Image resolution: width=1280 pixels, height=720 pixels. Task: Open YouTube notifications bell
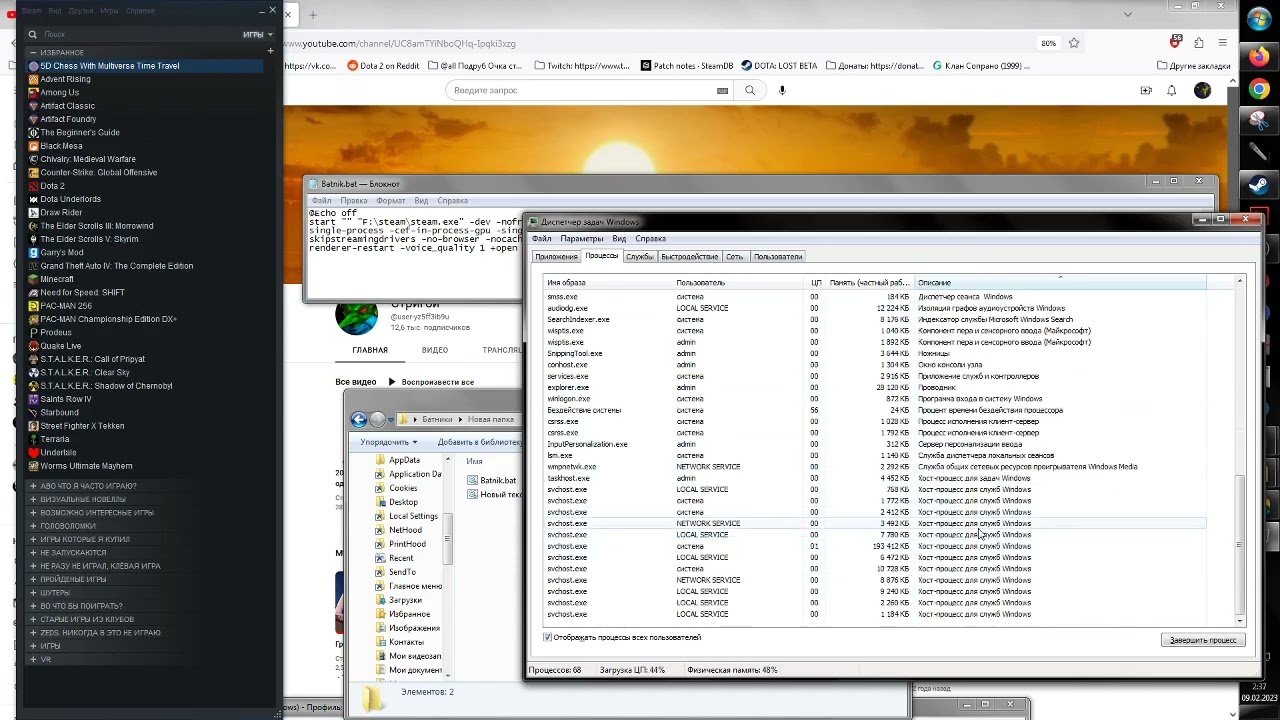click(x=1172, y=90)
